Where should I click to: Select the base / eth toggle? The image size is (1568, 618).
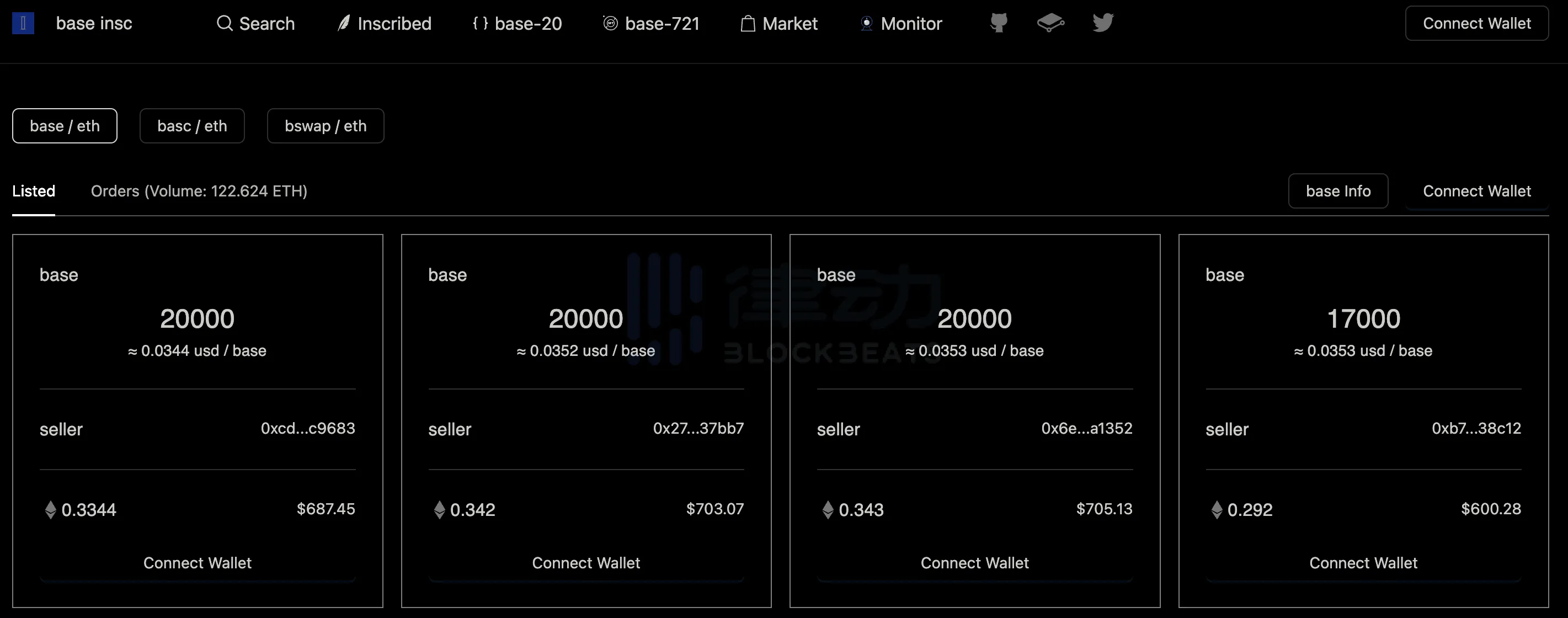point(65,125)
